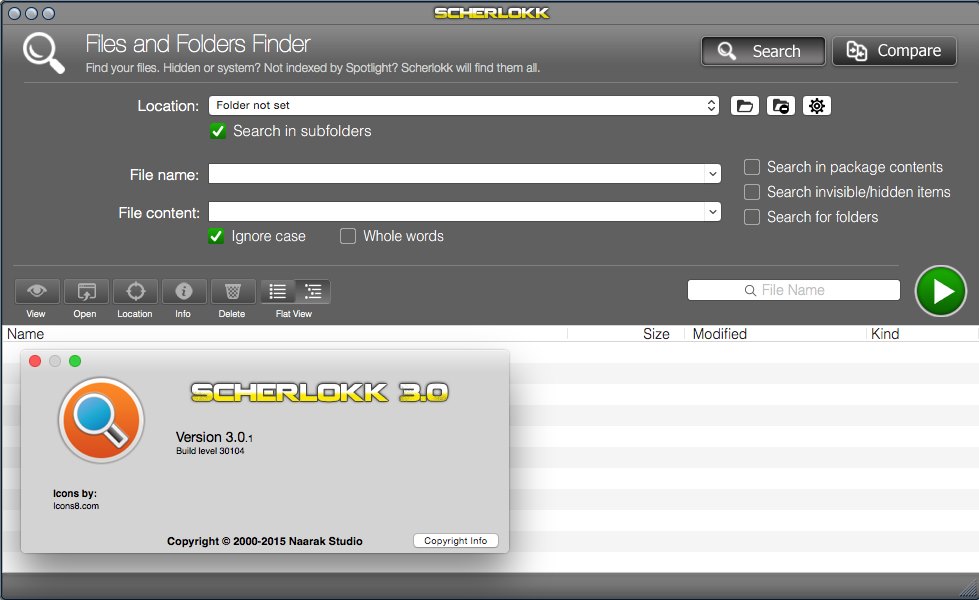The height and width of the screenshot is (600, 979).
Task: Start search with green play button
Action: 941,291
